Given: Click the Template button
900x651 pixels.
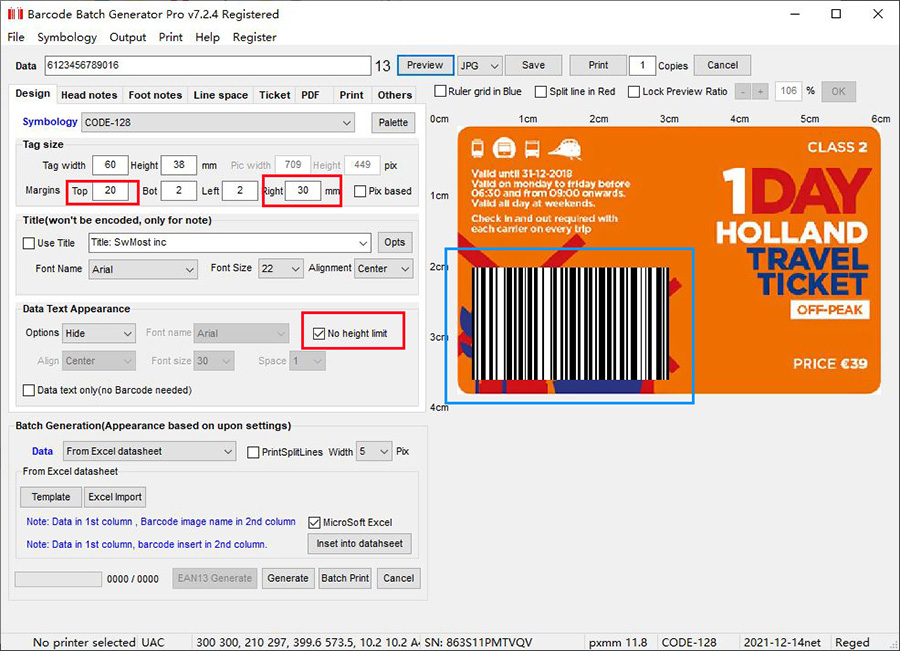Looking at the screenshot, I should (51, 497).
